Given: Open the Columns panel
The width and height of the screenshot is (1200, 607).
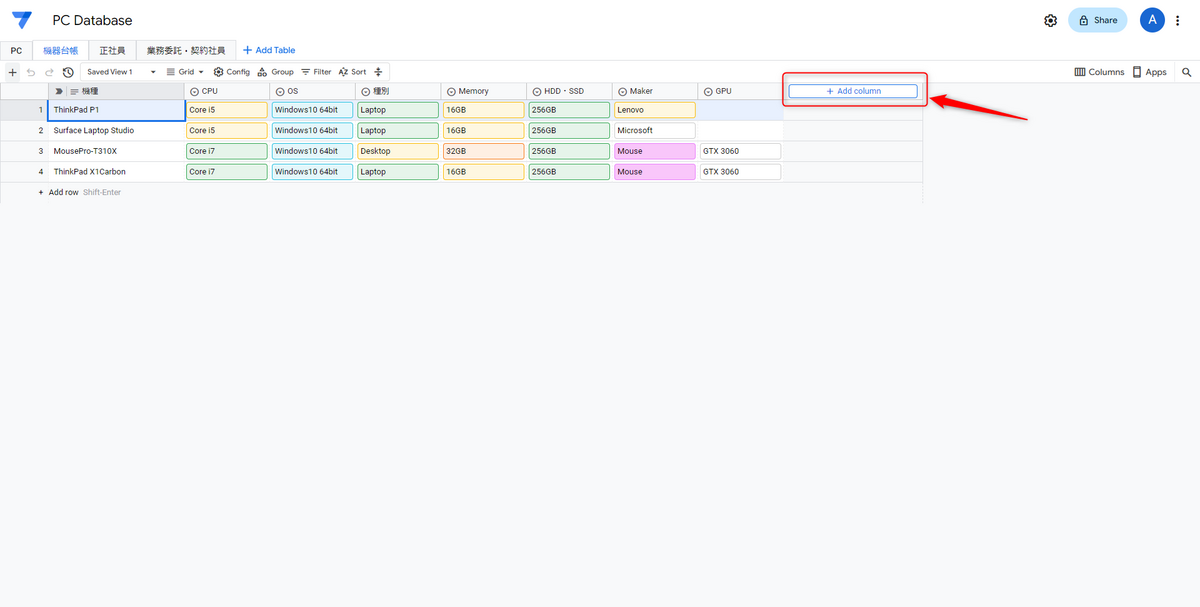Looking at the screenshot, I should coord(1099,72).
